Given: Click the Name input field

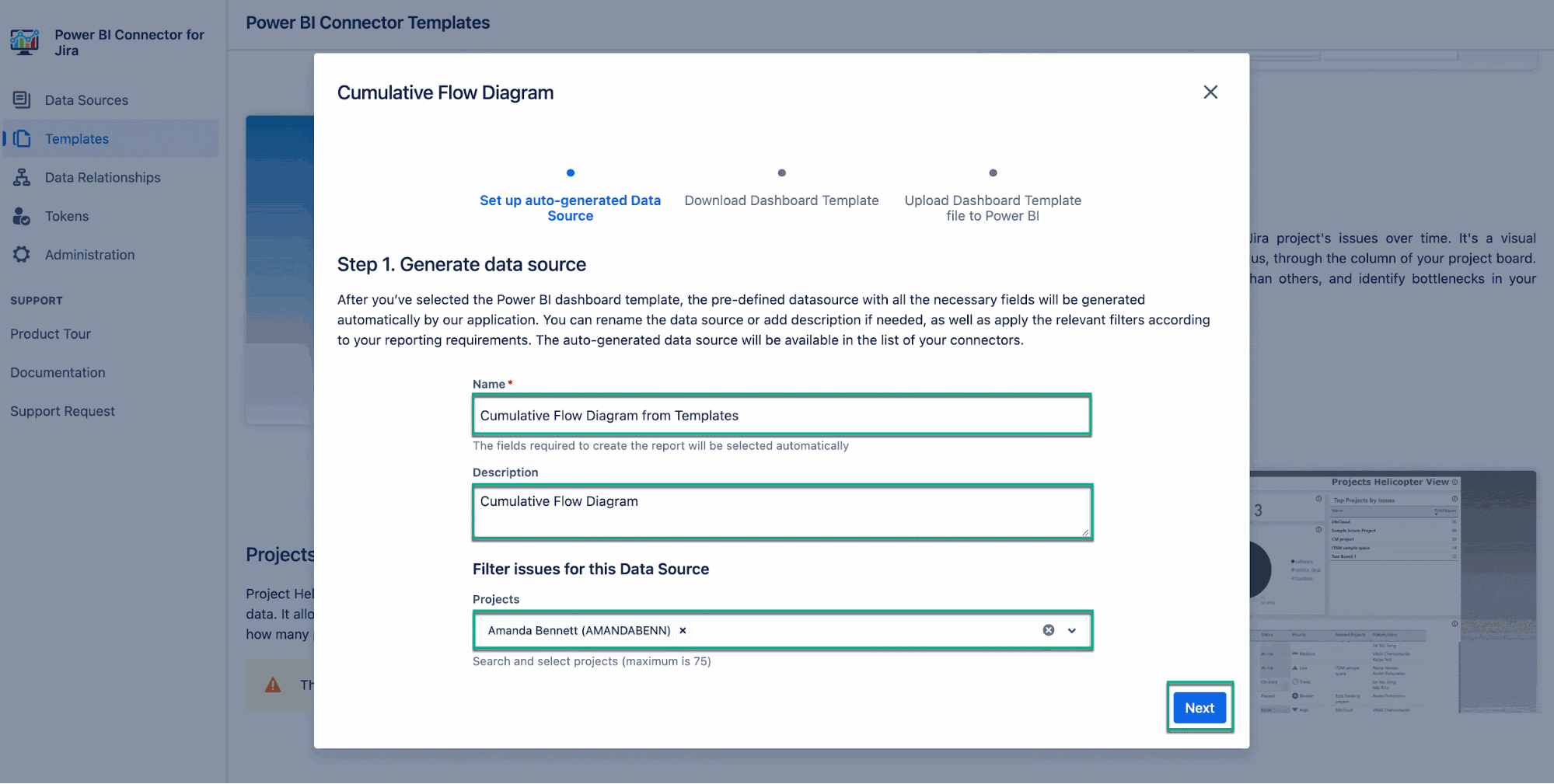Looking at the screenshot, I should [x=781, y=415].
